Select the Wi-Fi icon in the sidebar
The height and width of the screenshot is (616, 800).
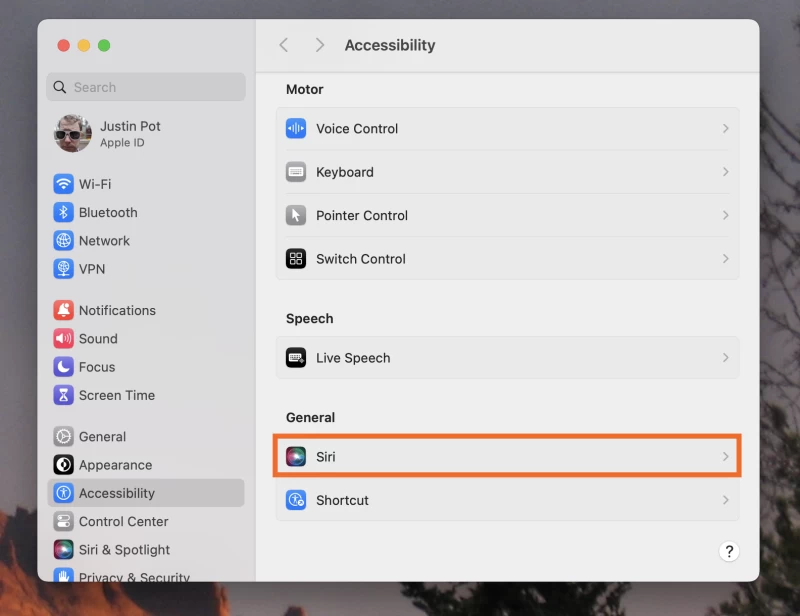point(62,184)
